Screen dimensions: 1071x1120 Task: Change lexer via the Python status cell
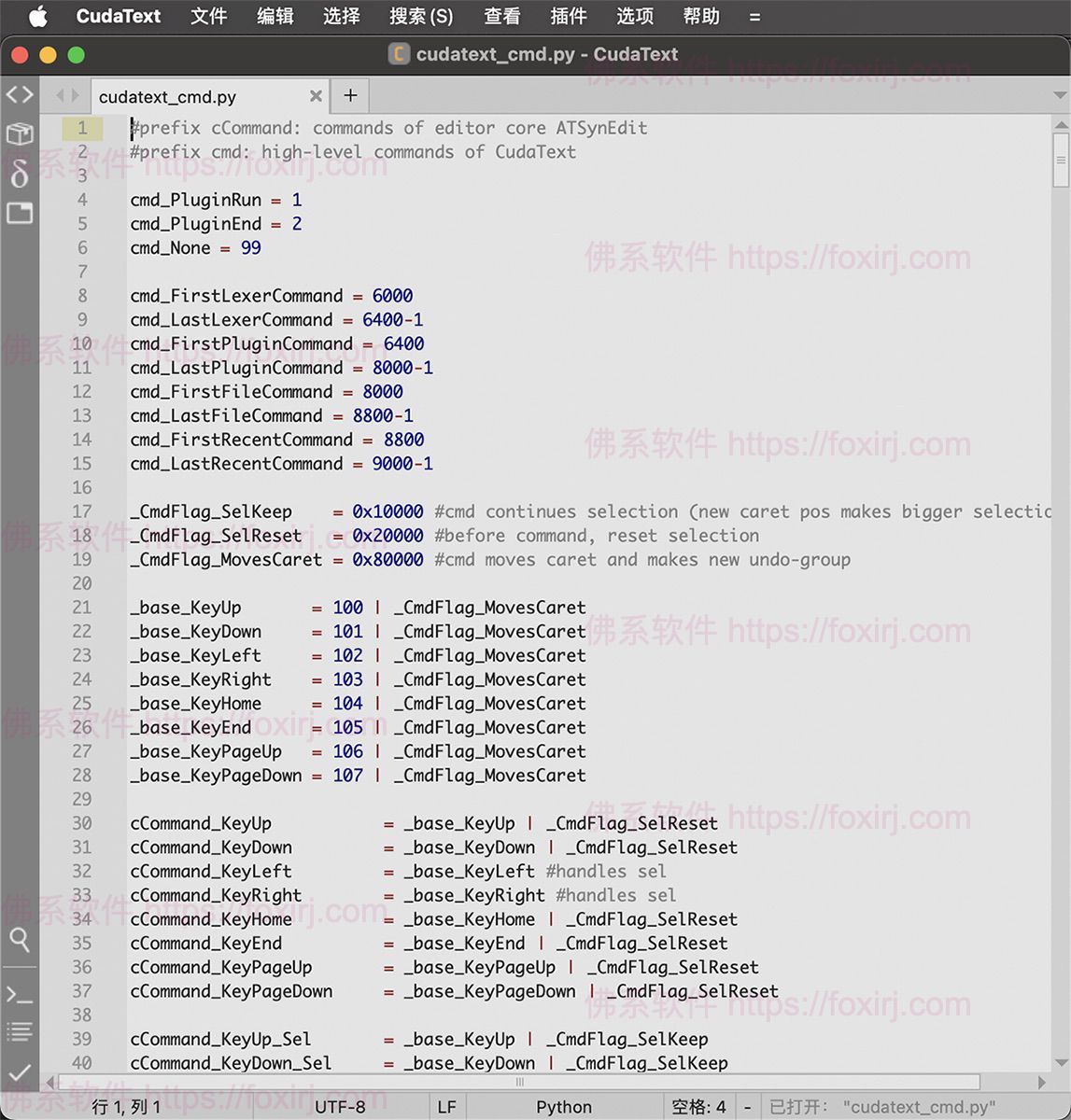click(x=563, y=1106)
